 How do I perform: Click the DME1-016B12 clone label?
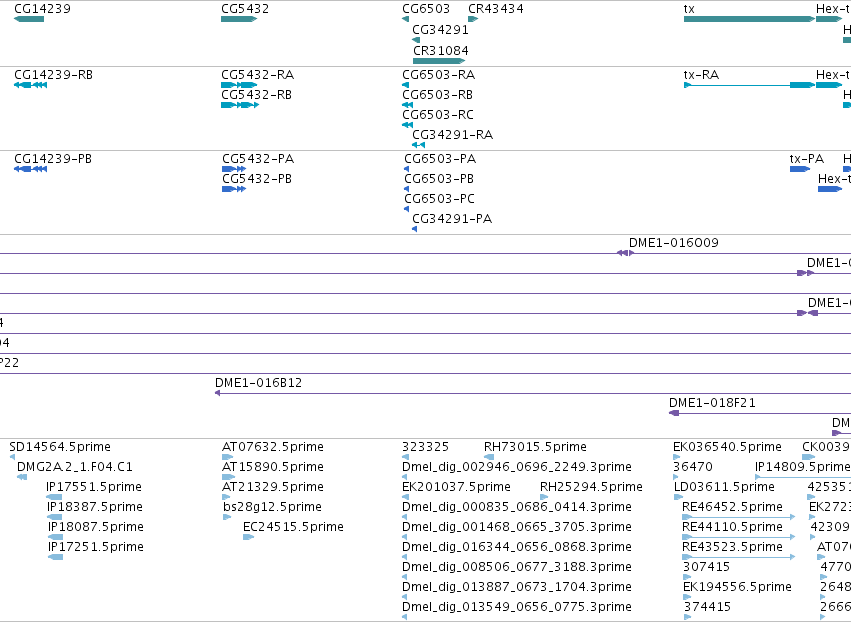point(258,383)
